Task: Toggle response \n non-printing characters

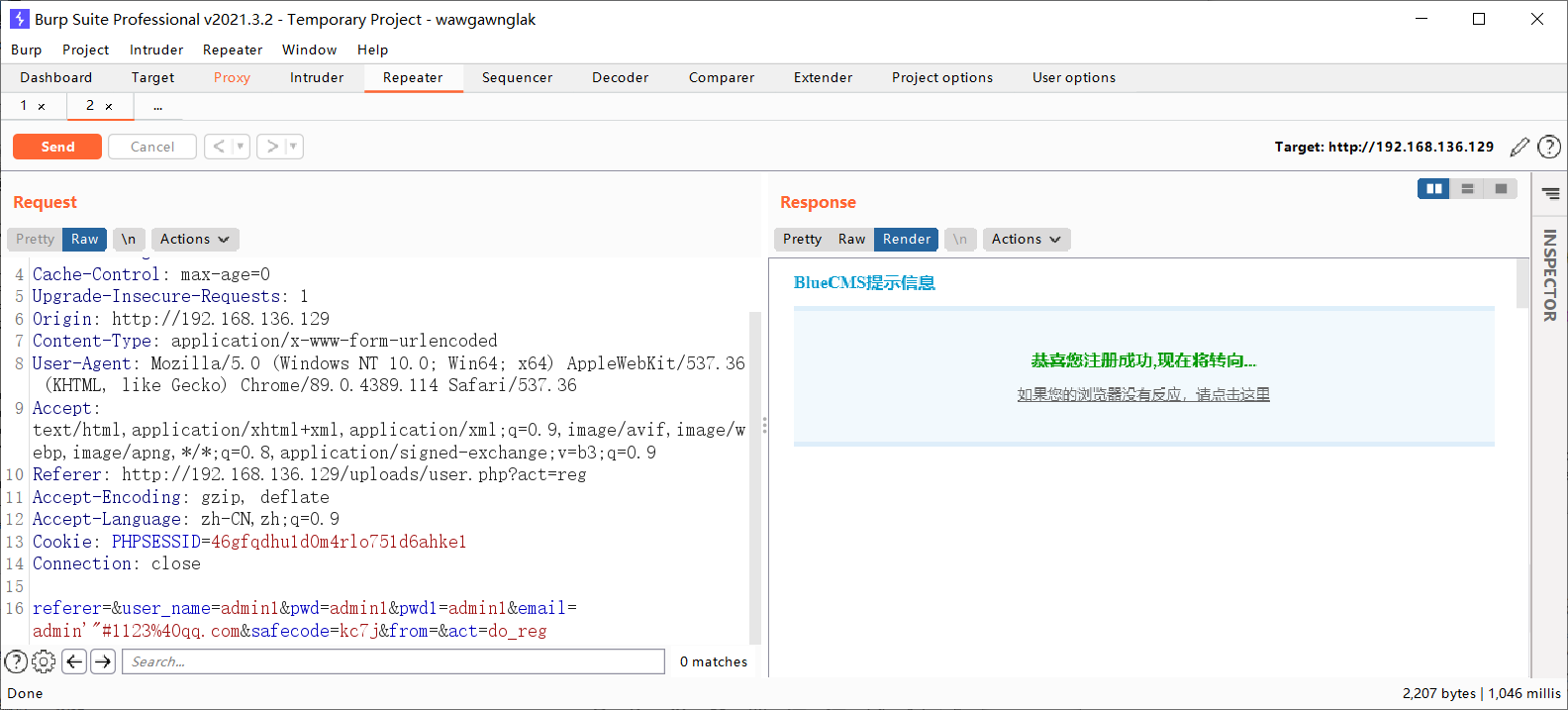Action: [960, 239]
